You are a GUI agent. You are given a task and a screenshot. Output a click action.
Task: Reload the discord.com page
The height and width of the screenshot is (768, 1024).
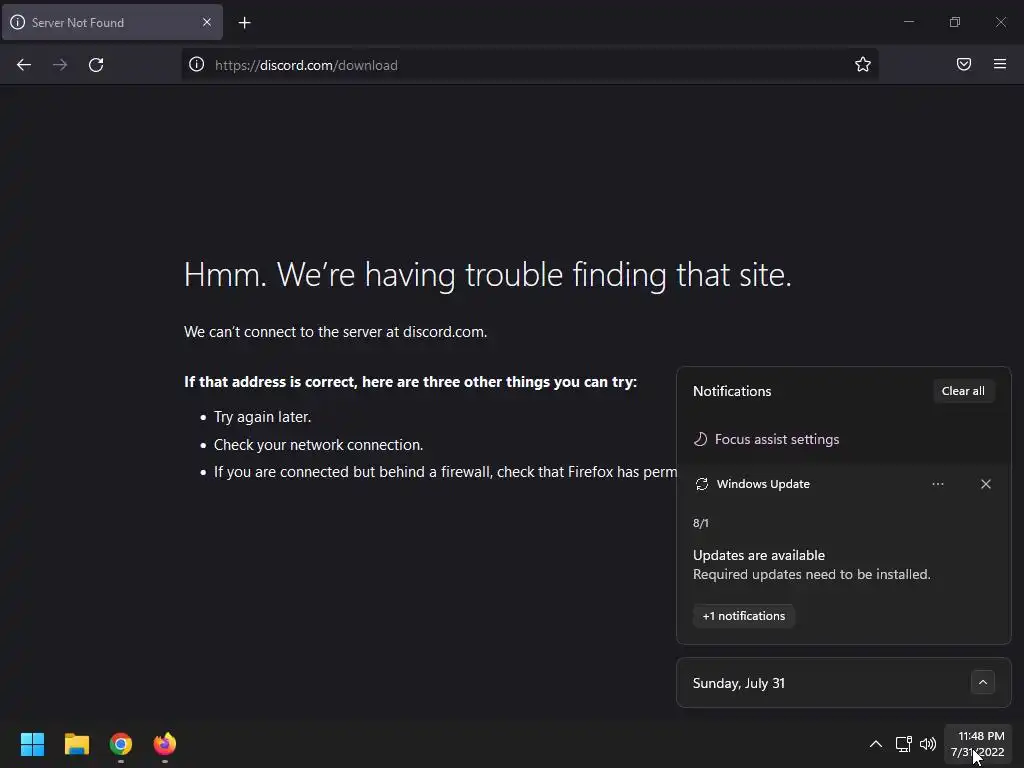click(96, 65)
